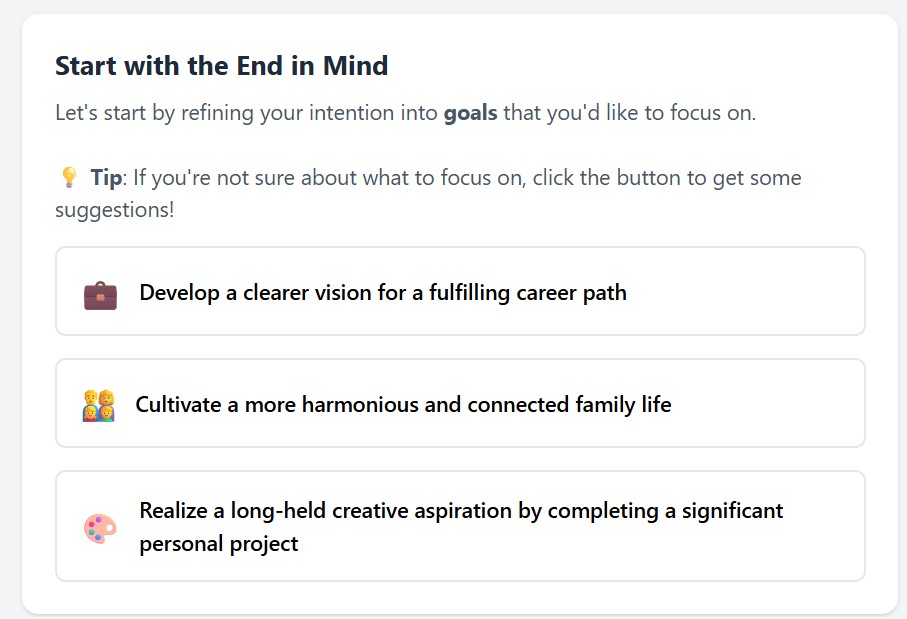Click the 'Start with the End in Mind' heading
The width and height of the screenshot is (907, 619).
221,67
